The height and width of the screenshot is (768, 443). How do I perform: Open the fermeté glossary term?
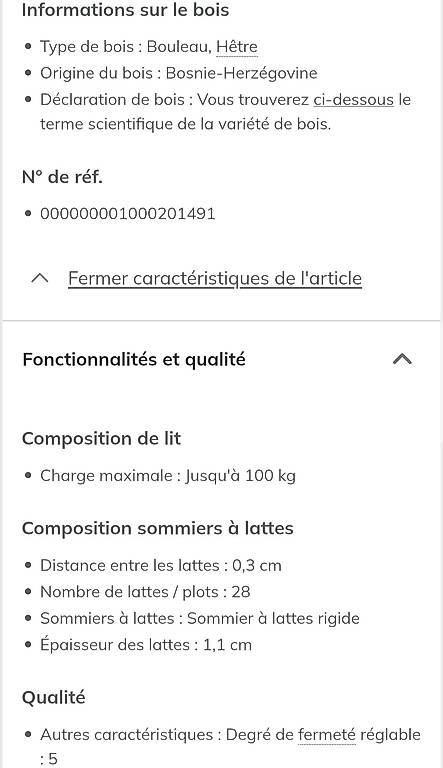point(327,734)
